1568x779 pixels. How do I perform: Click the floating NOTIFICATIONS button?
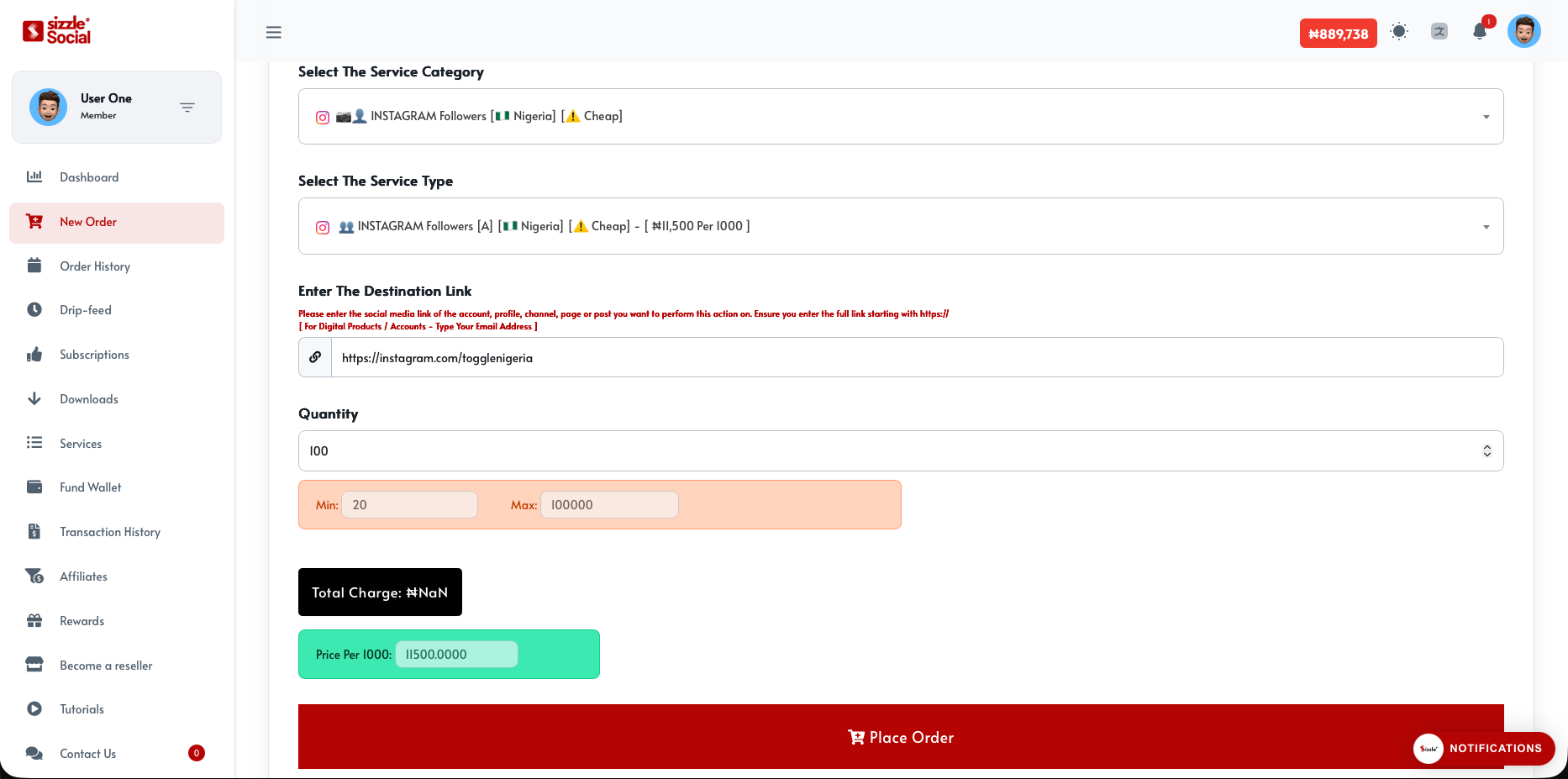click(1483, 748)
